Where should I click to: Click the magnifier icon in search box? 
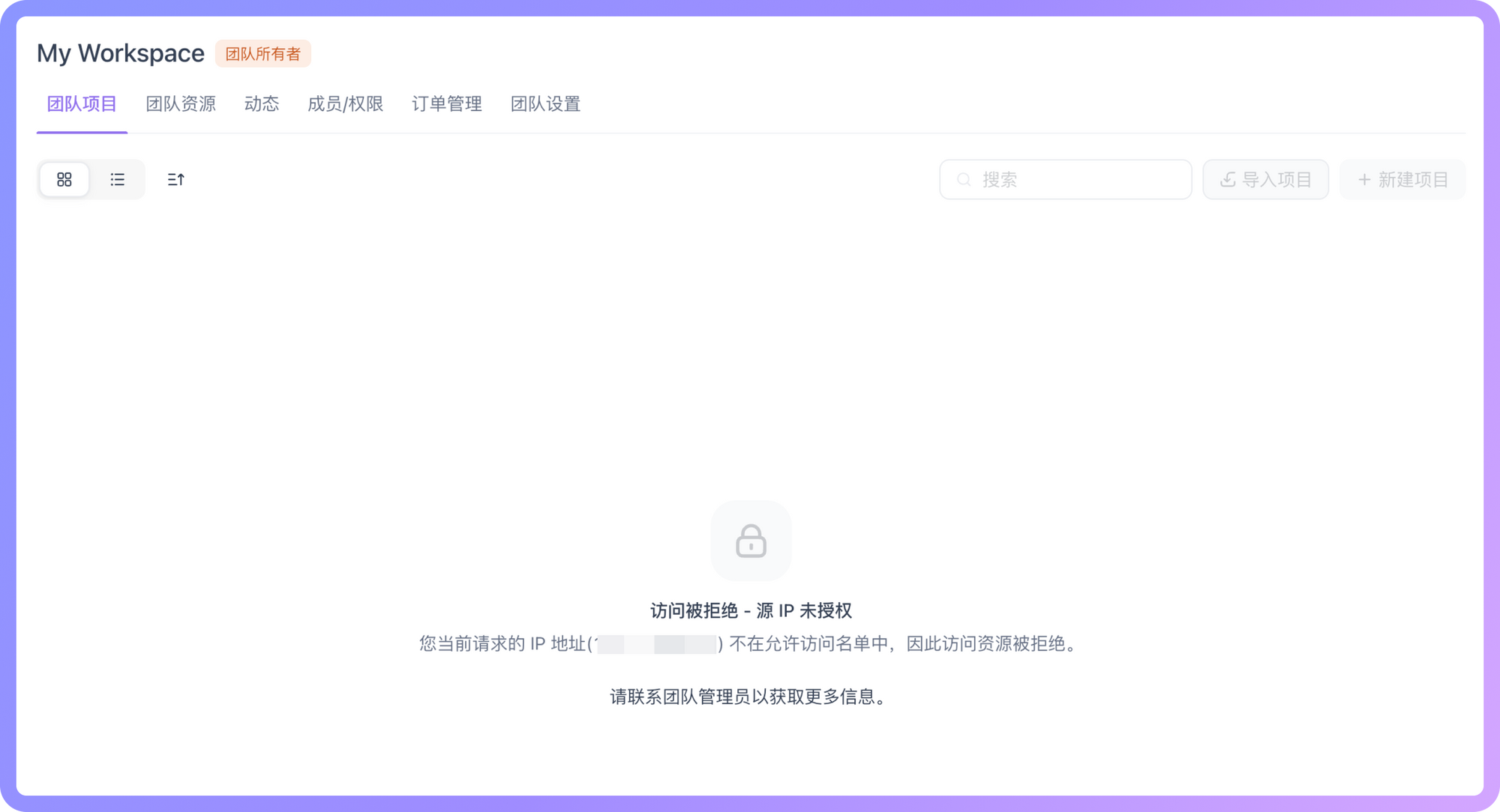coord(964,180)
